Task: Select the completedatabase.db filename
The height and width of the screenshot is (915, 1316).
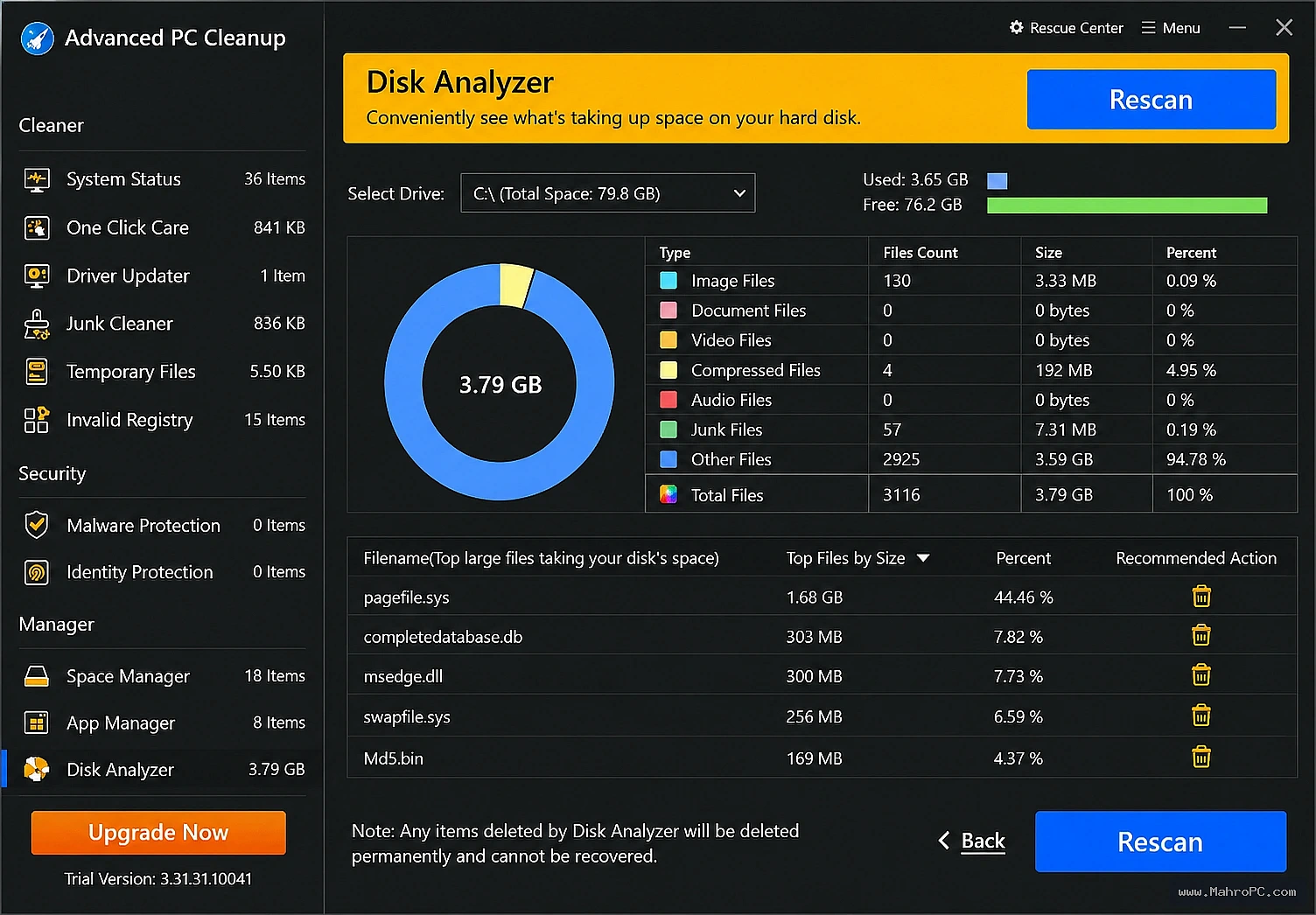Action: [443, 637]
